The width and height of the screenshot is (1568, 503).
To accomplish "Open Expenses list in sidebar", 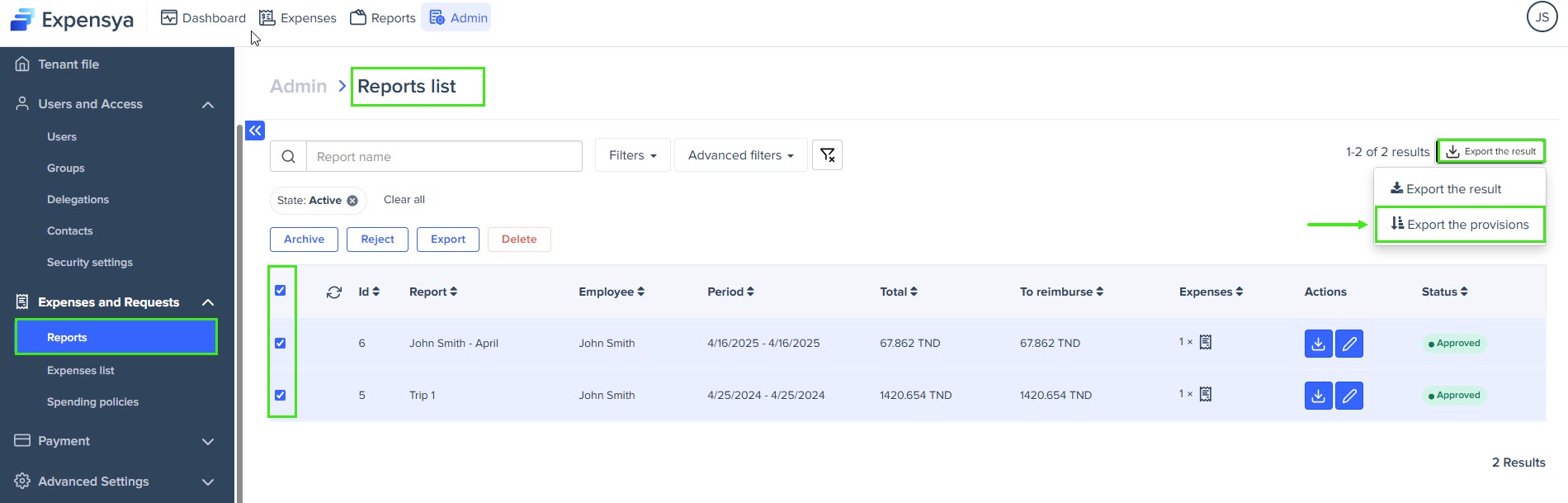I will pyautogui.click(x=81, y=370).
